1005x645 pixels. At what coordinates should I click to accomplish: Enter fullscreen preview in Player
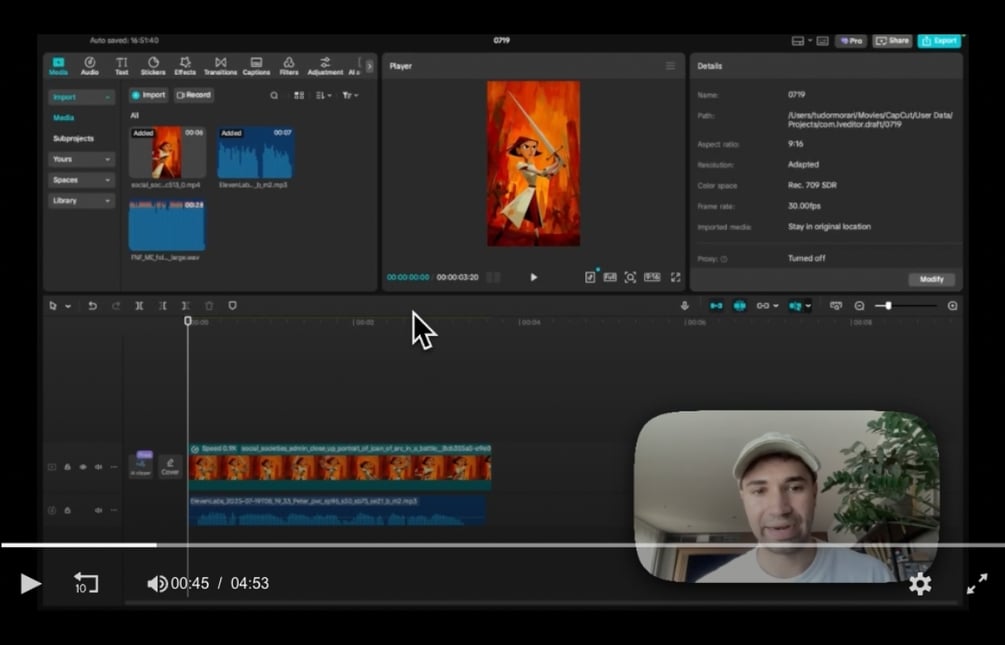point(676,277)
